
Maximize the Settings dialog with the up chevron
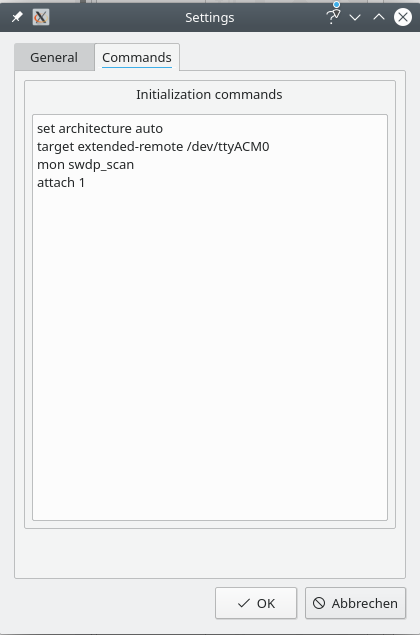pyautogui.click(x=379, y=17)
